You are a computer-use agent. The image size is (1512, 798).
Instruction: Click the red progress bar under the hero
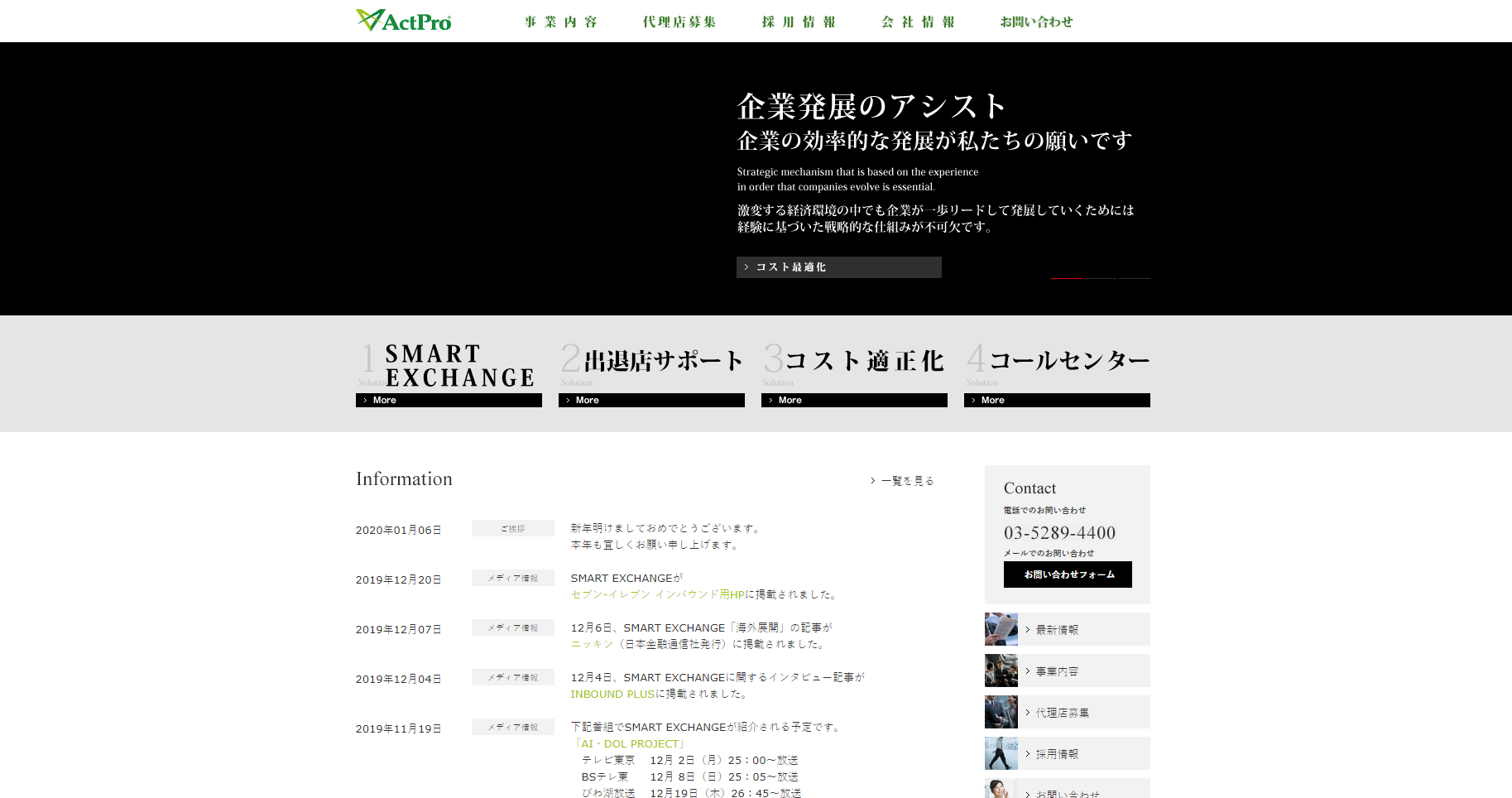pyautogui.click(x=1068, y=279)
